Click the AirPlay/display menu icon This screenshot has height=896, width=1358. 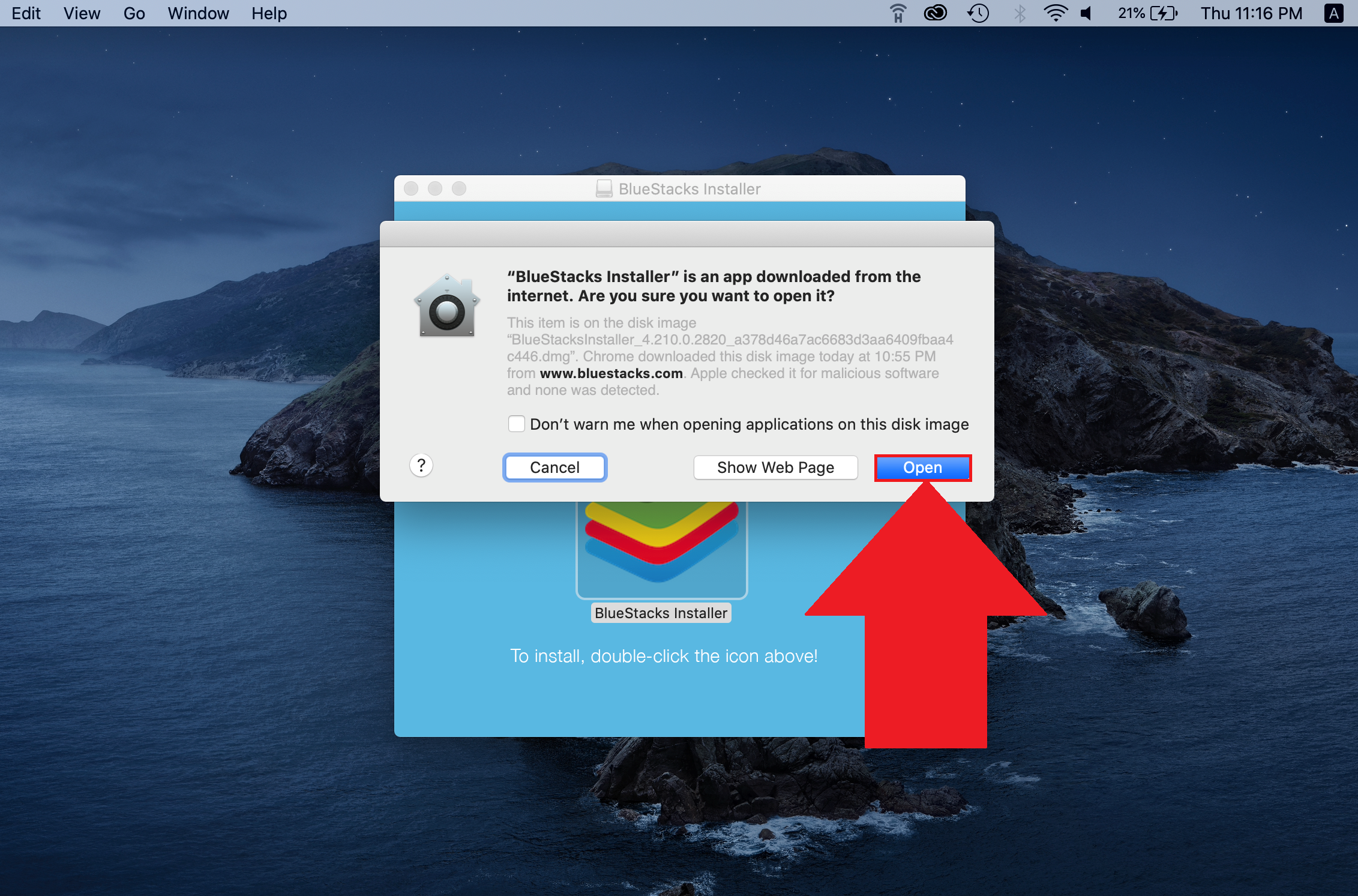pos(897,12)
